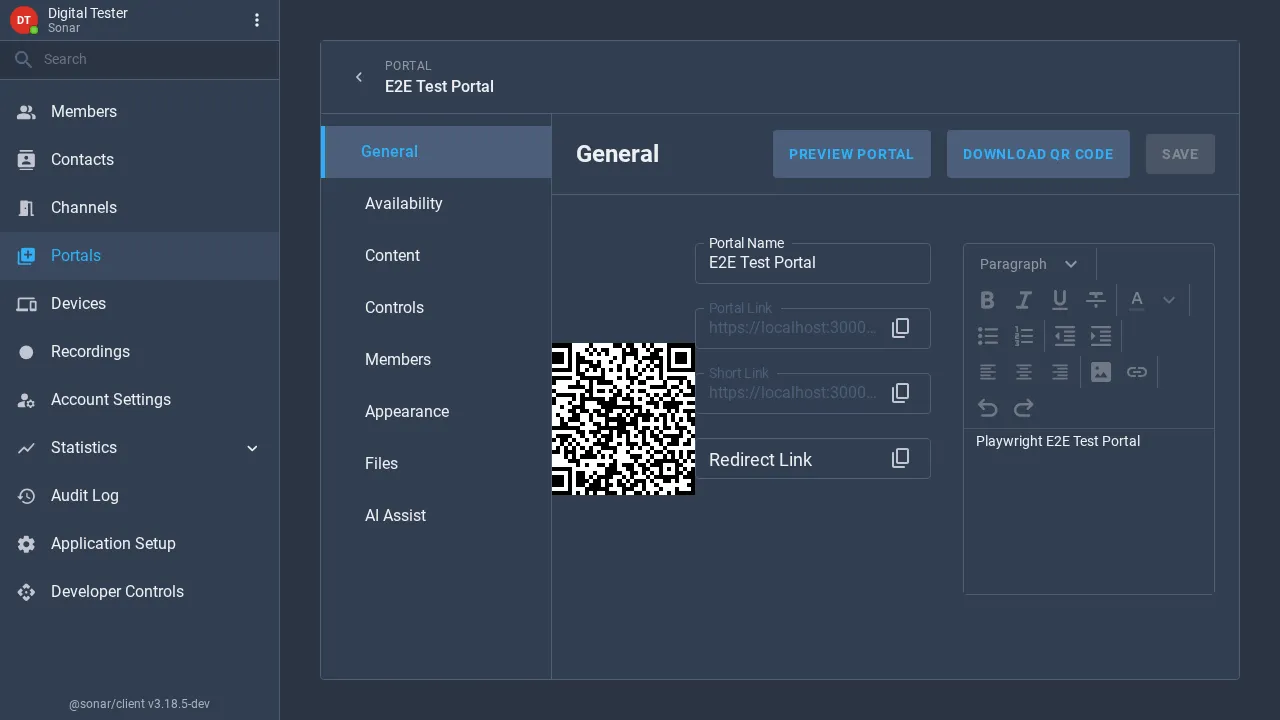The image size is (1280, 720).
Task: Insert an image into the editor
Action: click(1101, 372)
